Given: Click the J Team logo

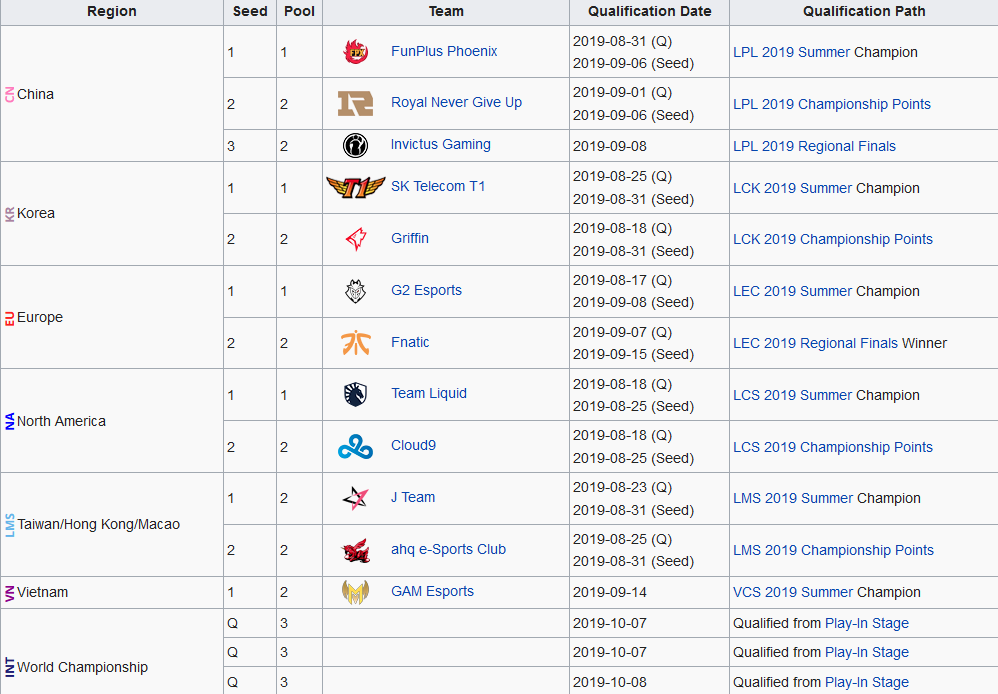Looking at the screenshot, I should 355,498.
